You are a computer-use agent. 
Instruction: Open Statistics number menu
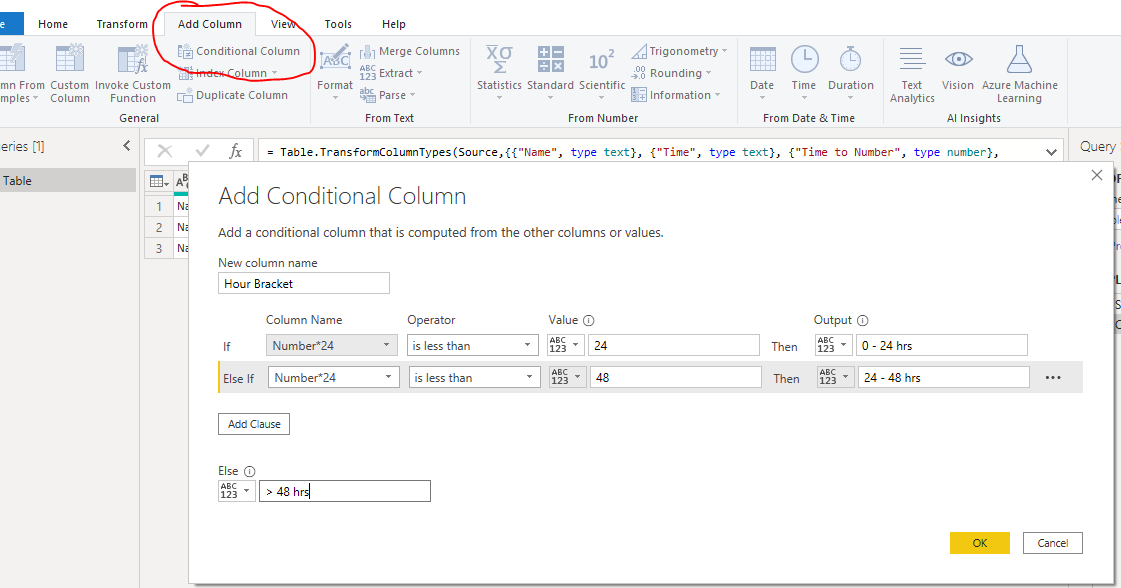[x=499, y=72]
